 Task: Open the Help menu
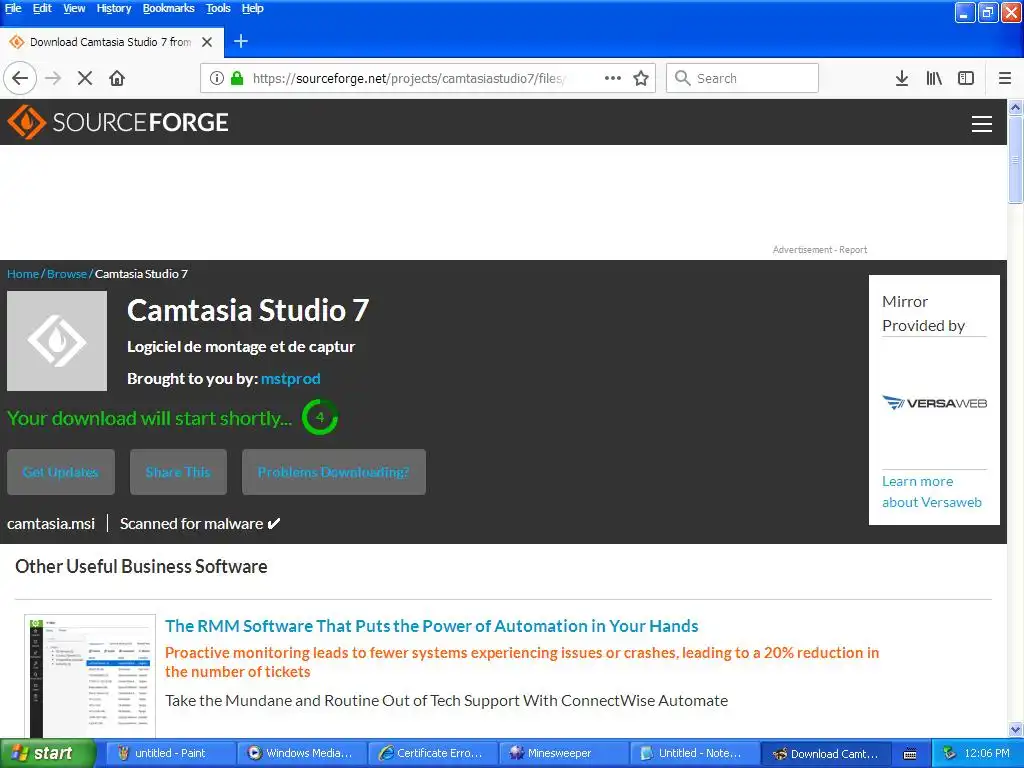(x=253, y=8)
